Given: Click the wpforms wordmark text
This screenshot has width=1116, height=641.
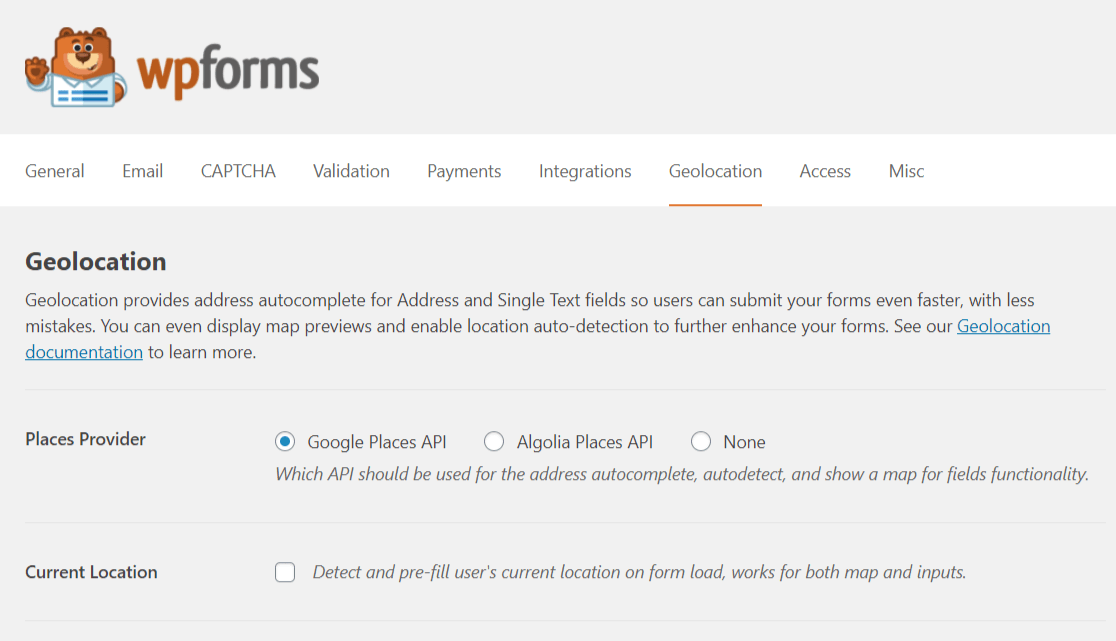Looking at the screenshot, I should pyautogui.click(x=228, y=71).
